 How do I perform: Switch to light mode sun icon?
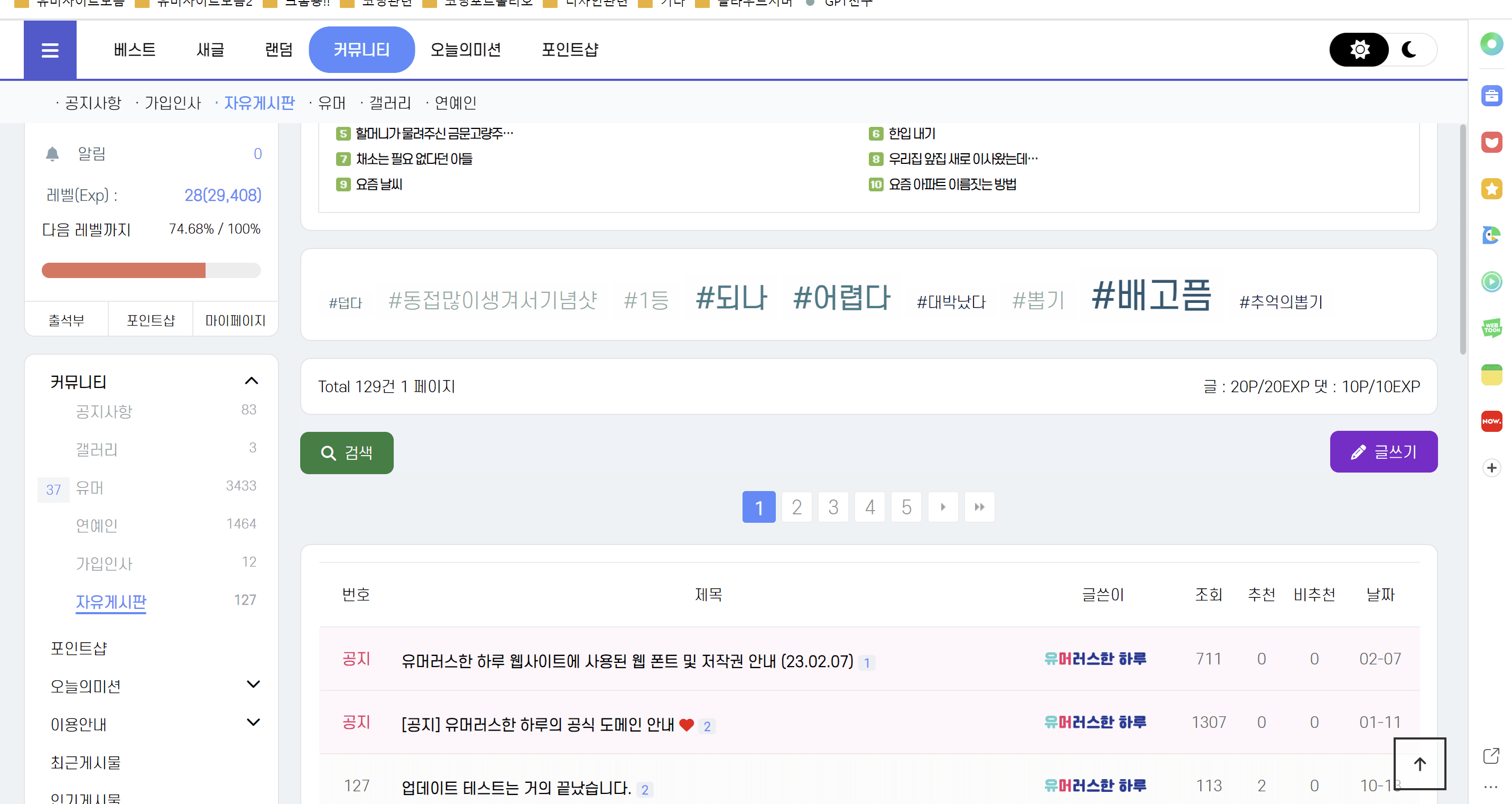(x=1359, y=50)
